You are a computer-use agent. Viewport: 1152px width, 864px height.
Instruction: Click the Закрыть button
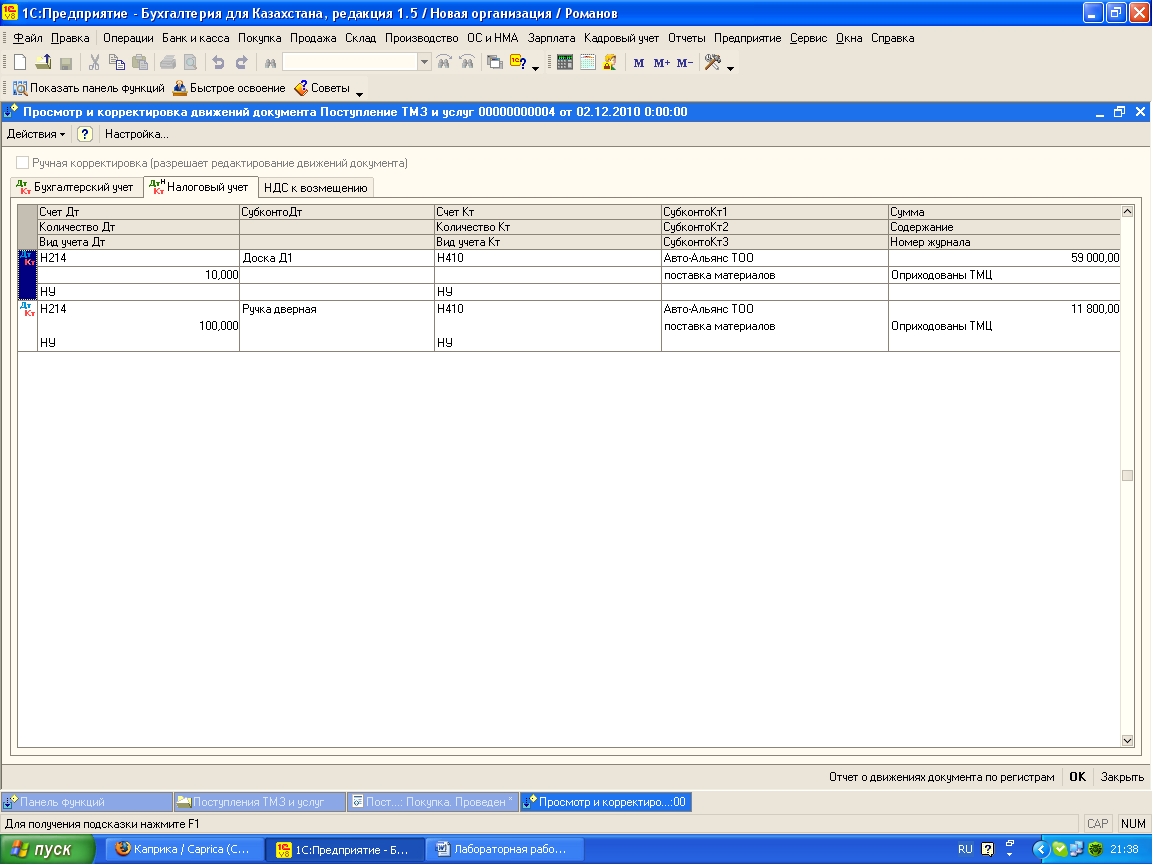[1122, 777]
